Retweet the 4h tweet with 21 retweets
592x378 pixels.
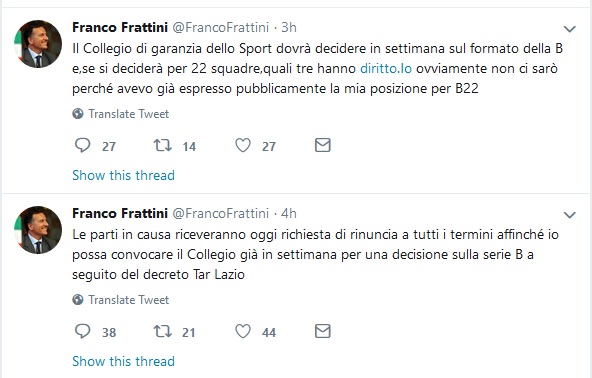click(x=163, y=331)
